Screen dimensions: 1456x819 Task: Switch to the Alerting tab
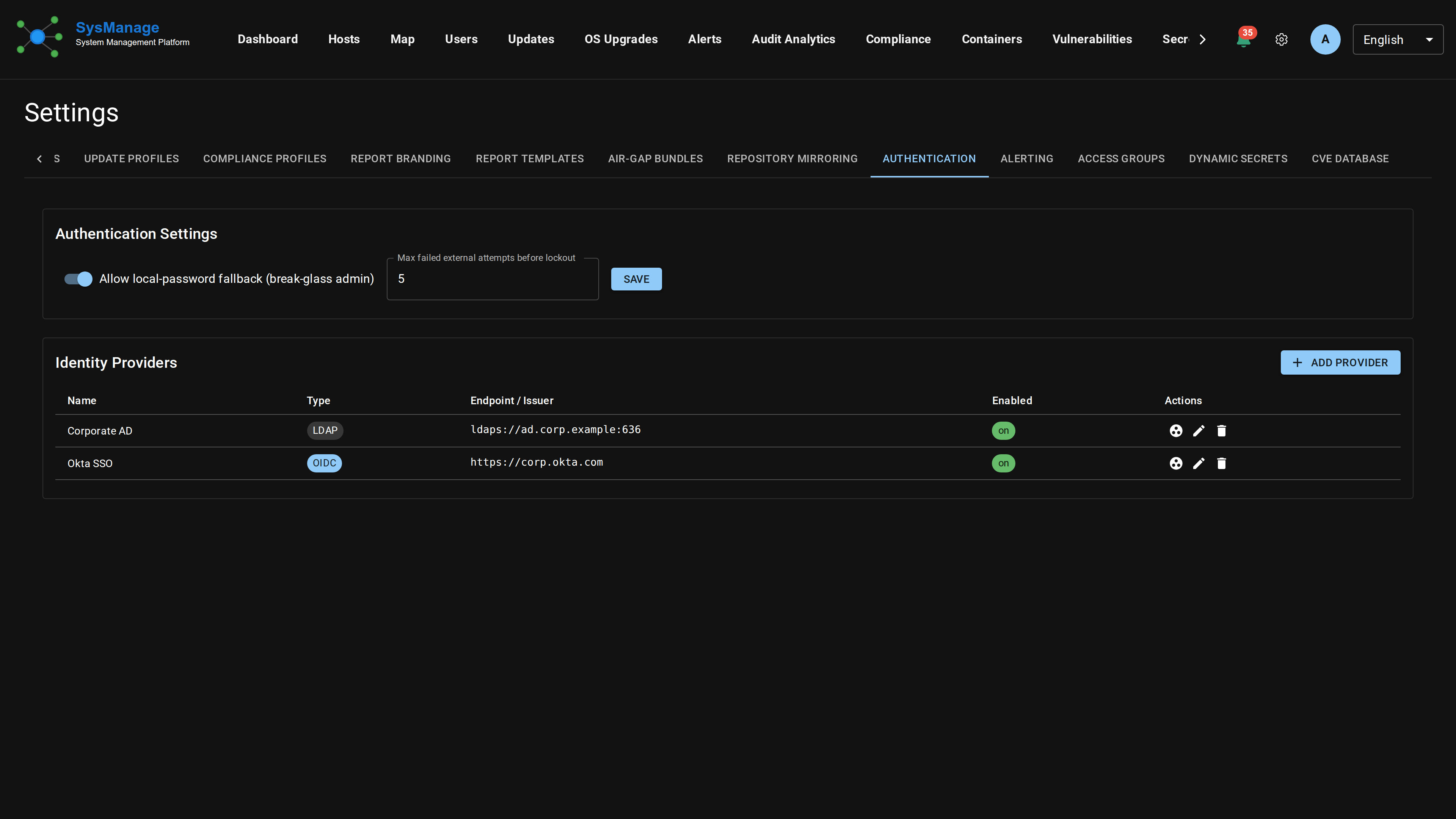1026,159
